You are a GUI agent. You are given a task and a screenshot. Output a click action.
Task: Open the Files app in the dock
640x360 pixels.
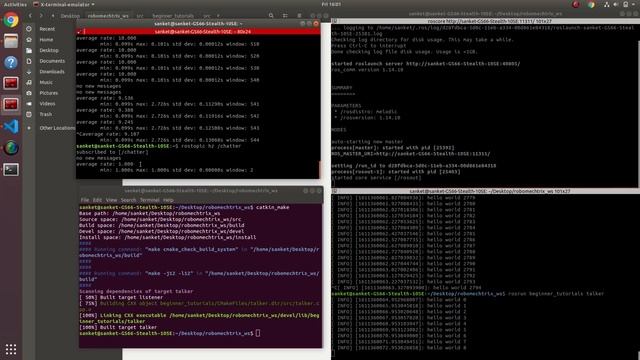[x=11, y=41]
